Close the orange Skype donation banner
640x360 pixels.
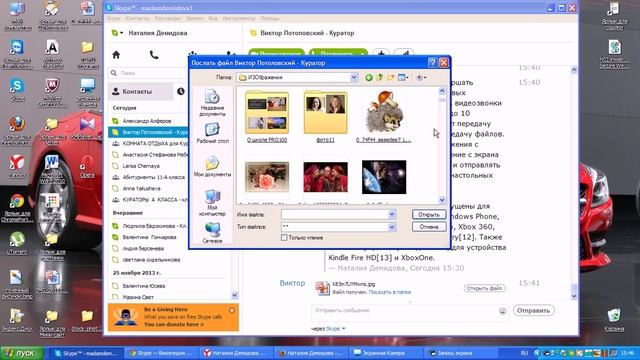232,310
